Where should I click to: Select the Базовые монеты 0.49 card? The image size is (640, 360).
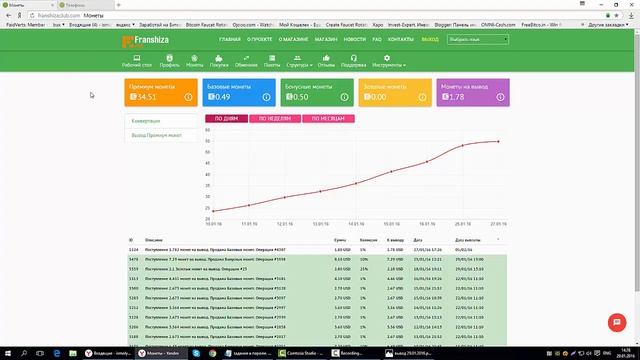(239, 93)
